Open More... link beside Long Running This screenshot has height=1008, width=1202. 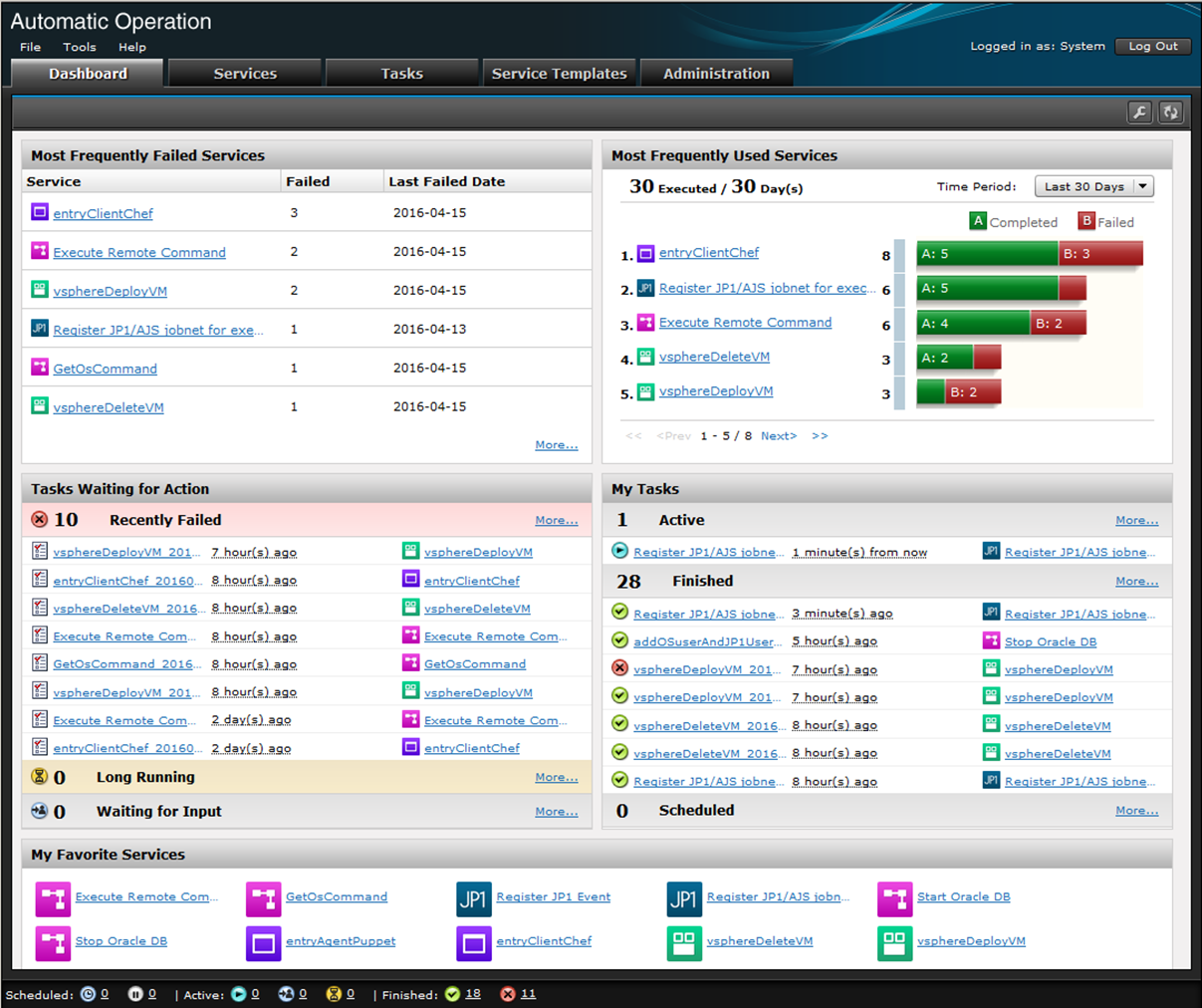click(557, 777)
